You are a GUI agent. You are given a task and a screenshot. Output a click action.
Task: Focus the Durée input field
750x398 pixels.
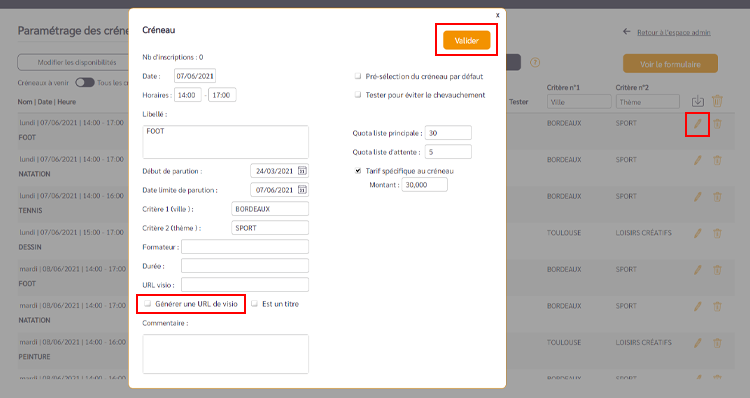pos(245,266)
